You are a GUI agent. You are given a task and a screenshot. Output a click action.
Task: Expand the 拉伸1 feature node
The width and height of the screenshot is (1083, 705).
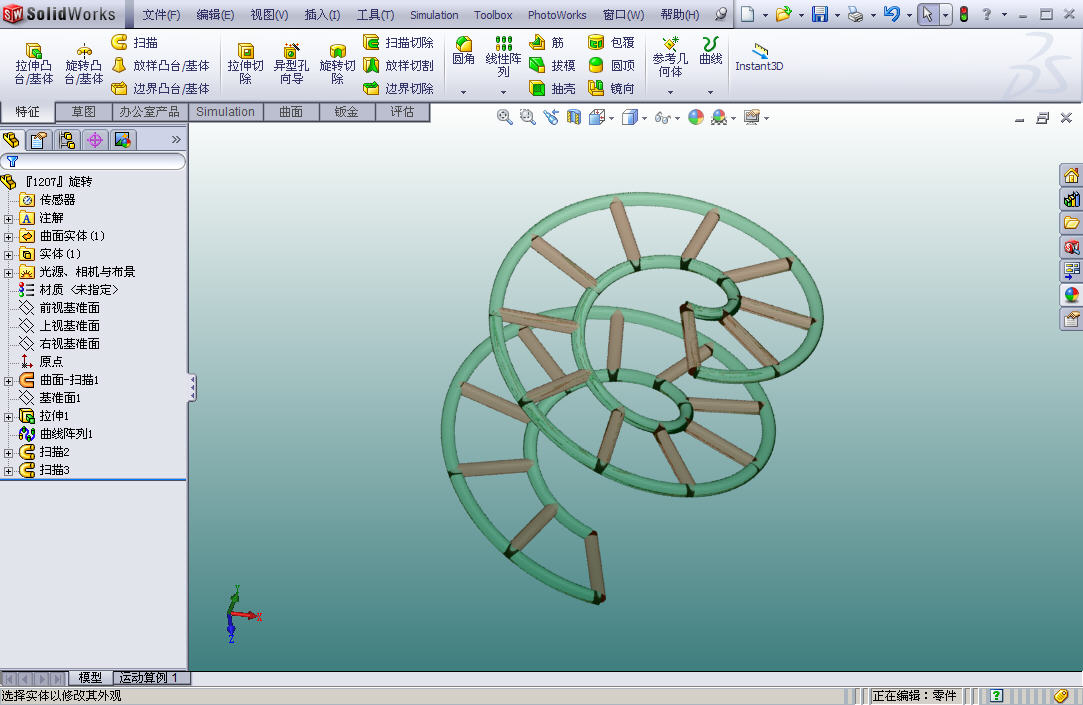pos(8,416)
